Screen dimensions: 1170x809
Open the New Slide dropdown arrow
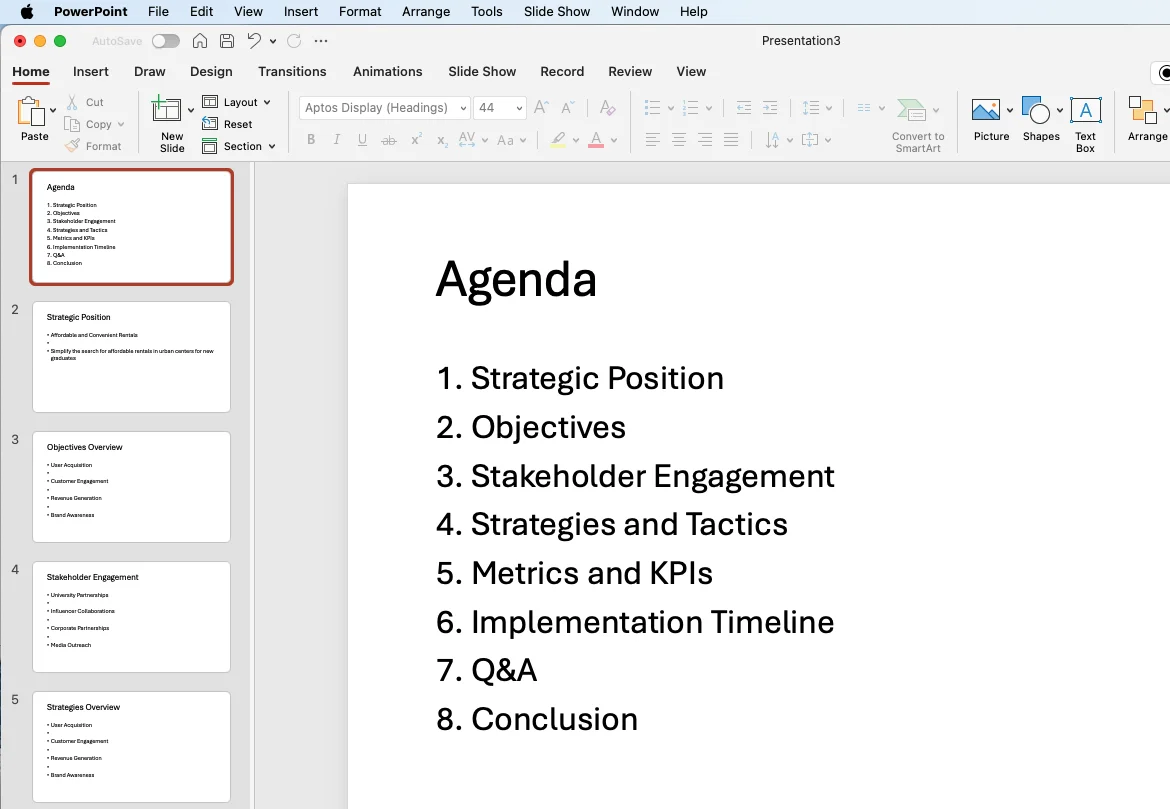[x=191, y=110]
